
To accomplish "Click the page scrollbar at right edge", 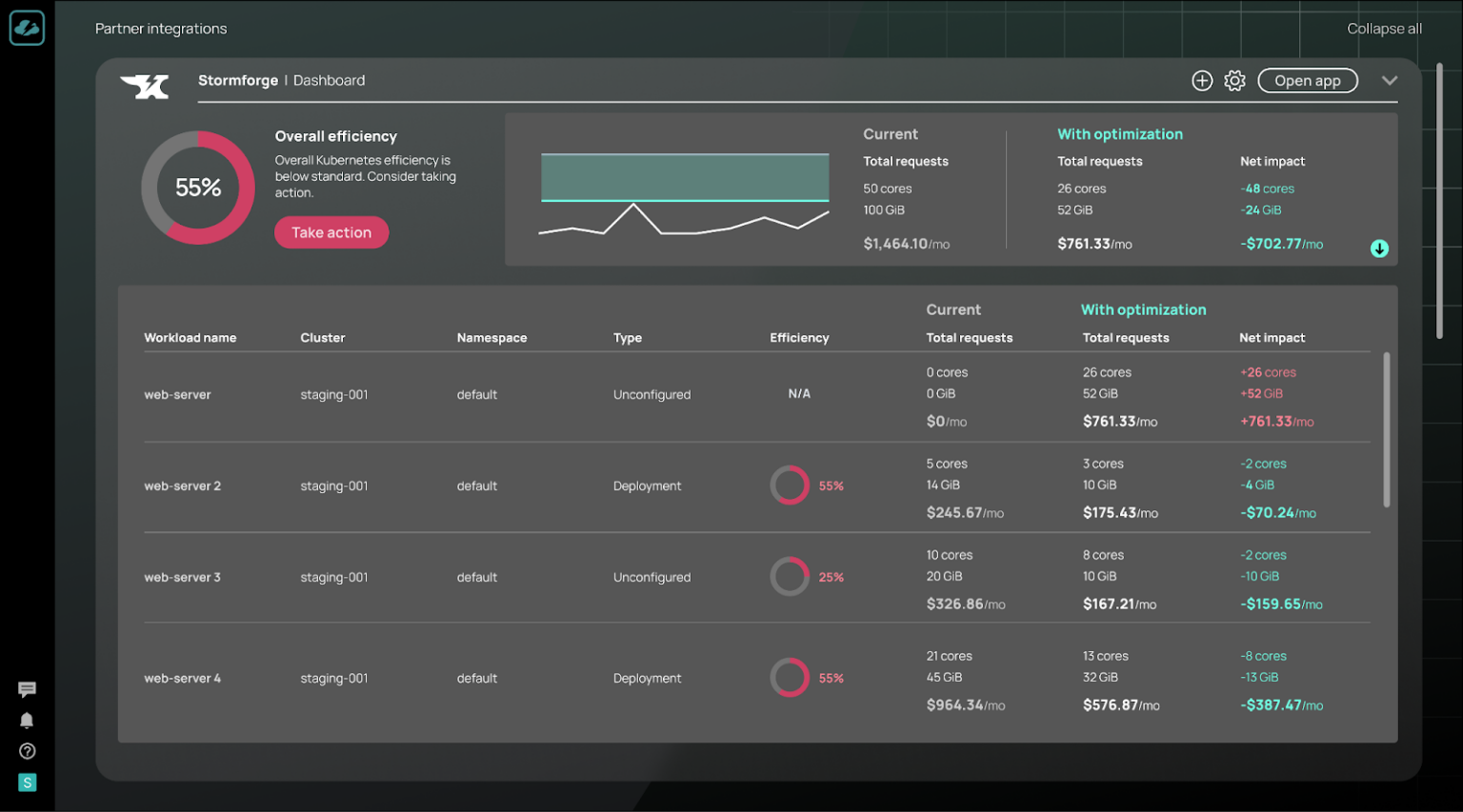I will click(x=1439, y=201).
